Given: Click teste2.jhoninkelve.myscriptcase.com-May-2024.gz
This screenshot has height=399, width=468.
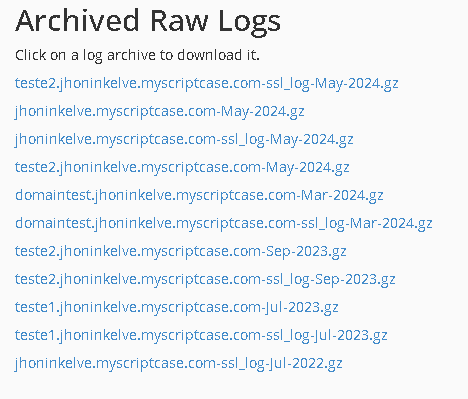Looking at the screenshot, I should point(182,167).
